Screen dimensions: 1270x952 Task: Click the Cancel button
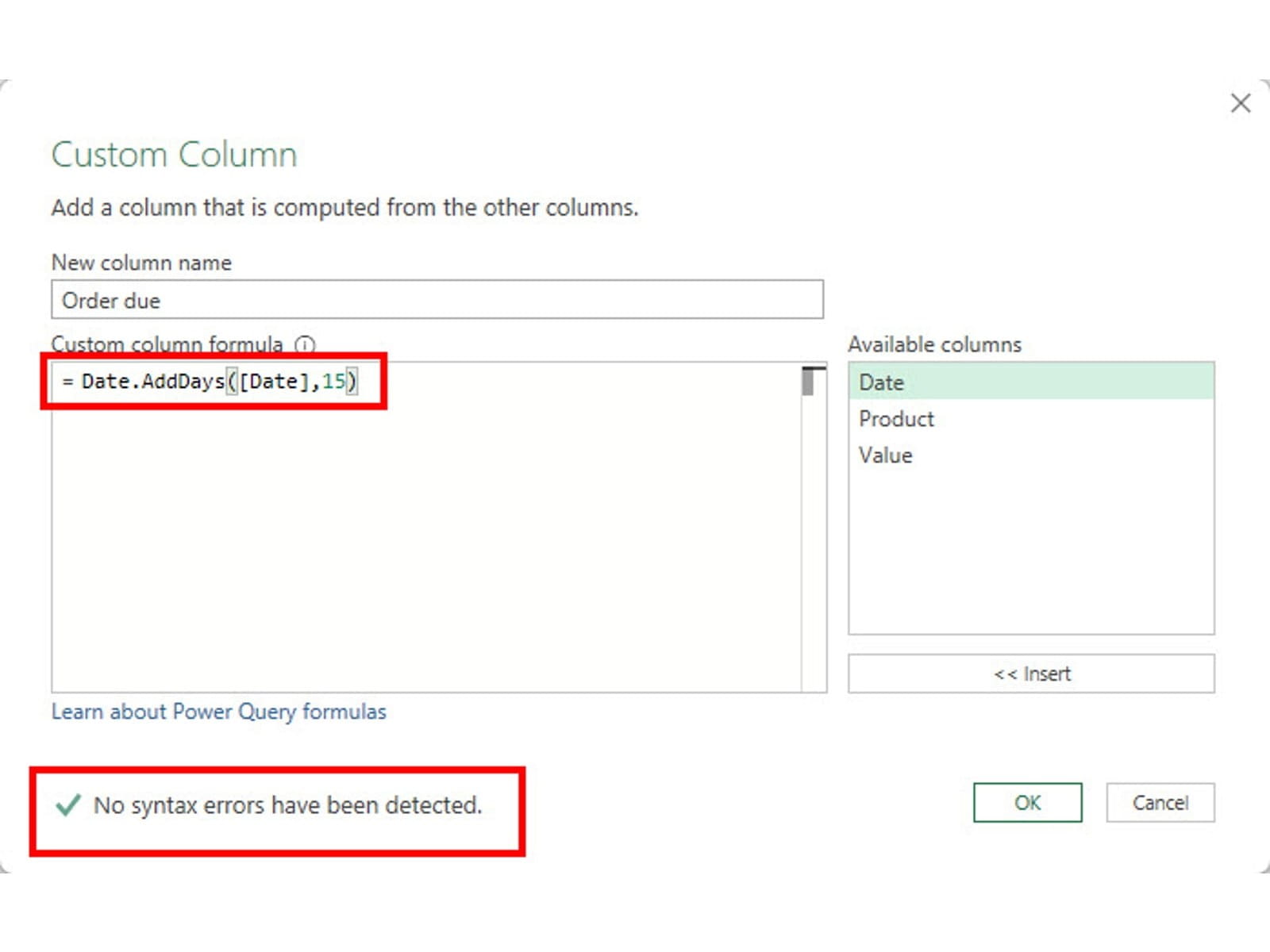[x=1160, y=803]
